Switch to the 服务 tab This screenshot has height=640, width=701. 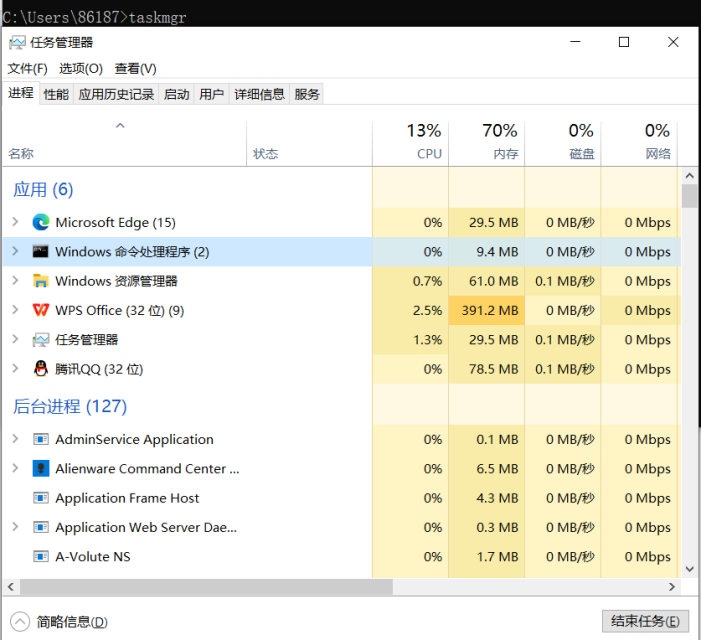pos(307,94)
